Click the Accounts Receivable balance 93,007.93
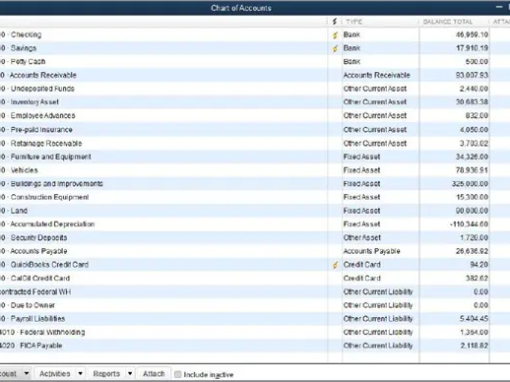Viewport: 510px width, 382px height. coord(472,75)
